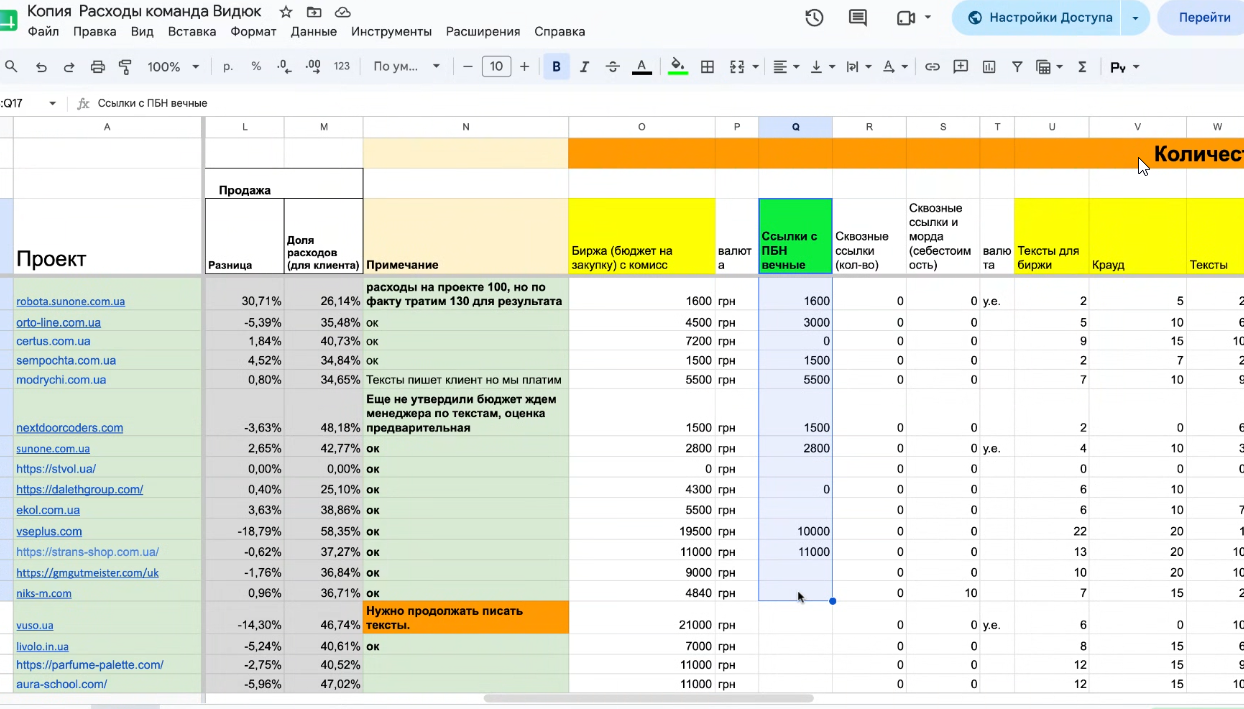Click the functions sigma icon
The width and height of the screenshot is (1244, 709).
click(x=1082, y=67)
